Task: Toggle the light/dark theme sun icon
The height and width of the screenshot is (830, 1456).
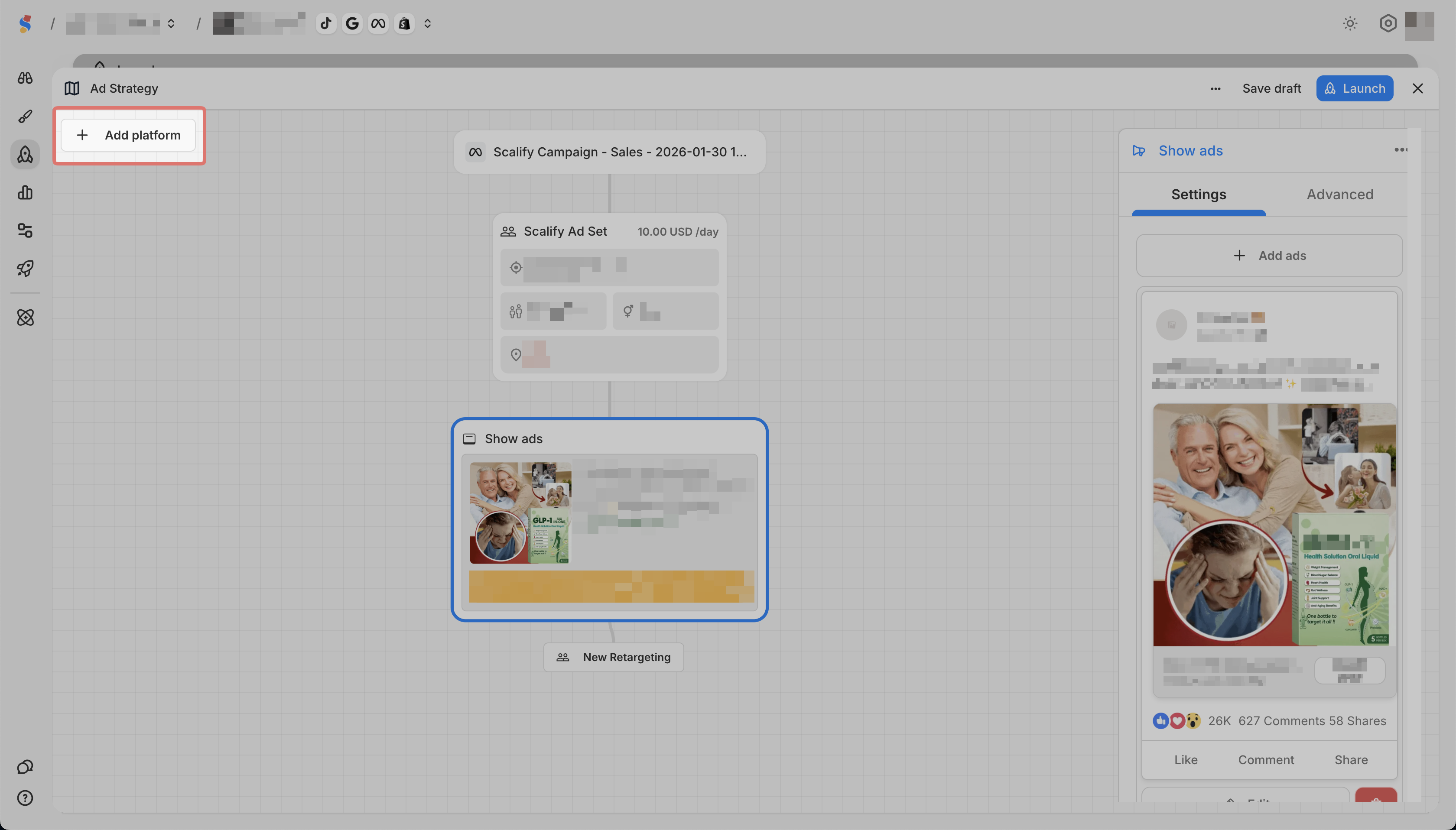Action: (1349, 23)
